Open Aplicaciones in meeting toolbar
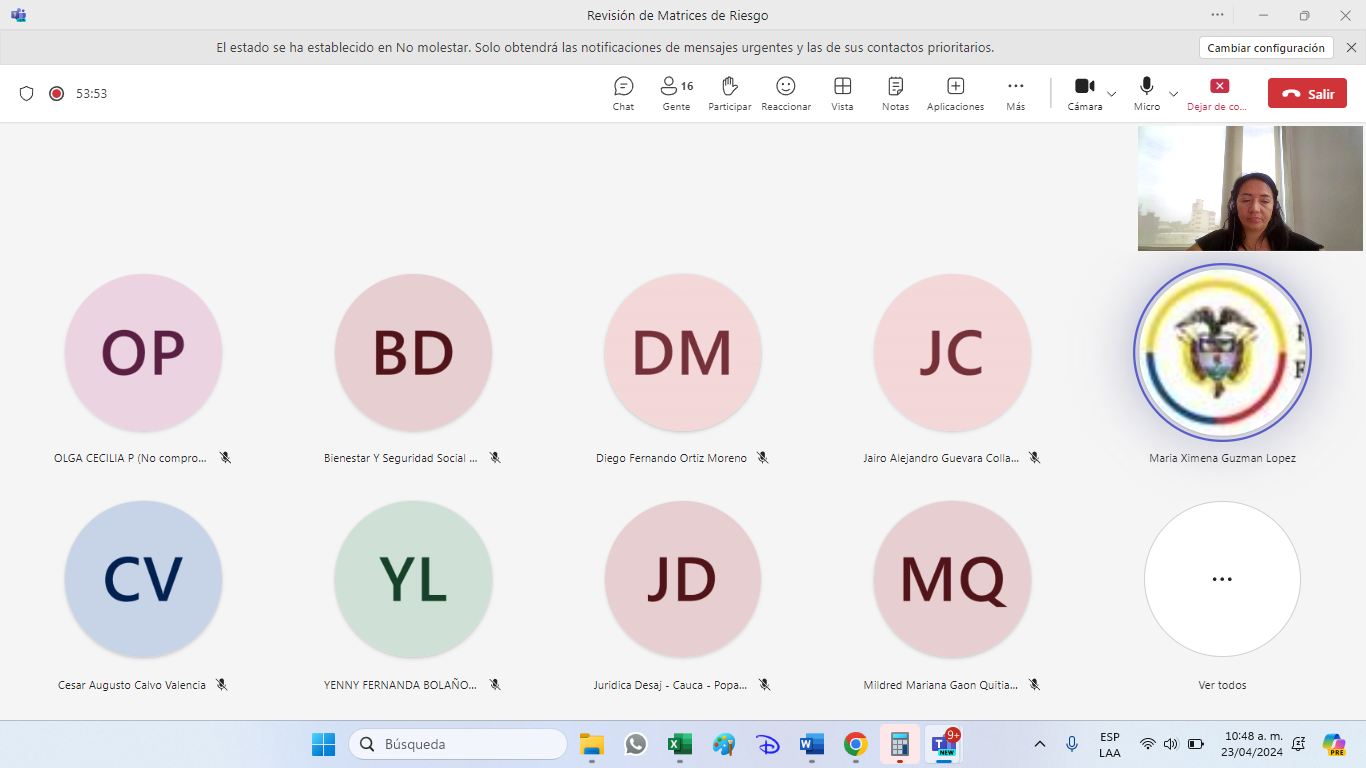 click(955, 93)
